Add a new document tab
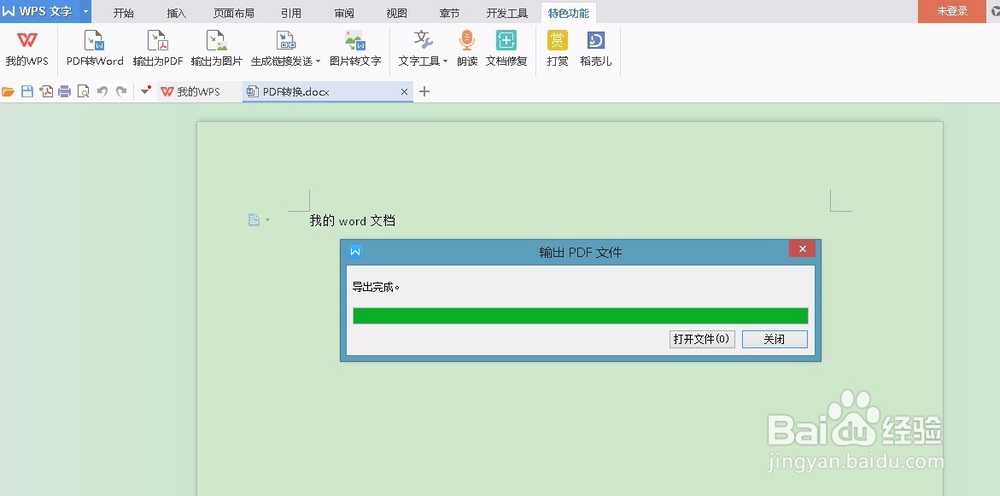This screenshot has height=496, width=1000. [424, 92]
